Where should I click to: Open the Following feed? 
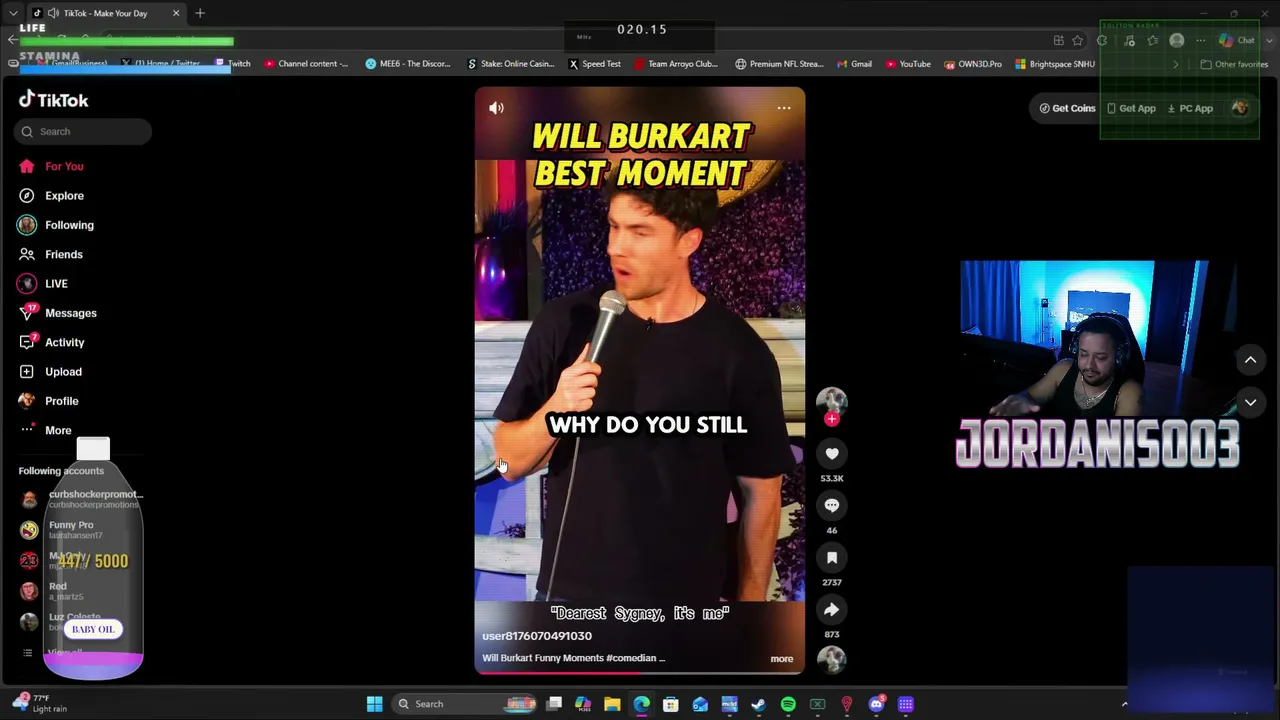click(x=56, y=225)
